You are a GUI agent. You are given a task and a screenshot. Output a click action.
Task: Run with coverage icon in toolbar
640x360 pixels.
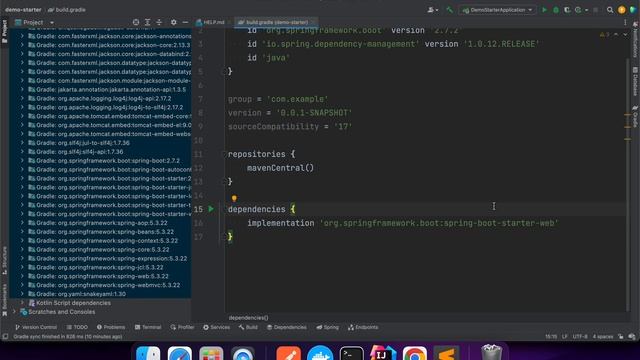567,10
